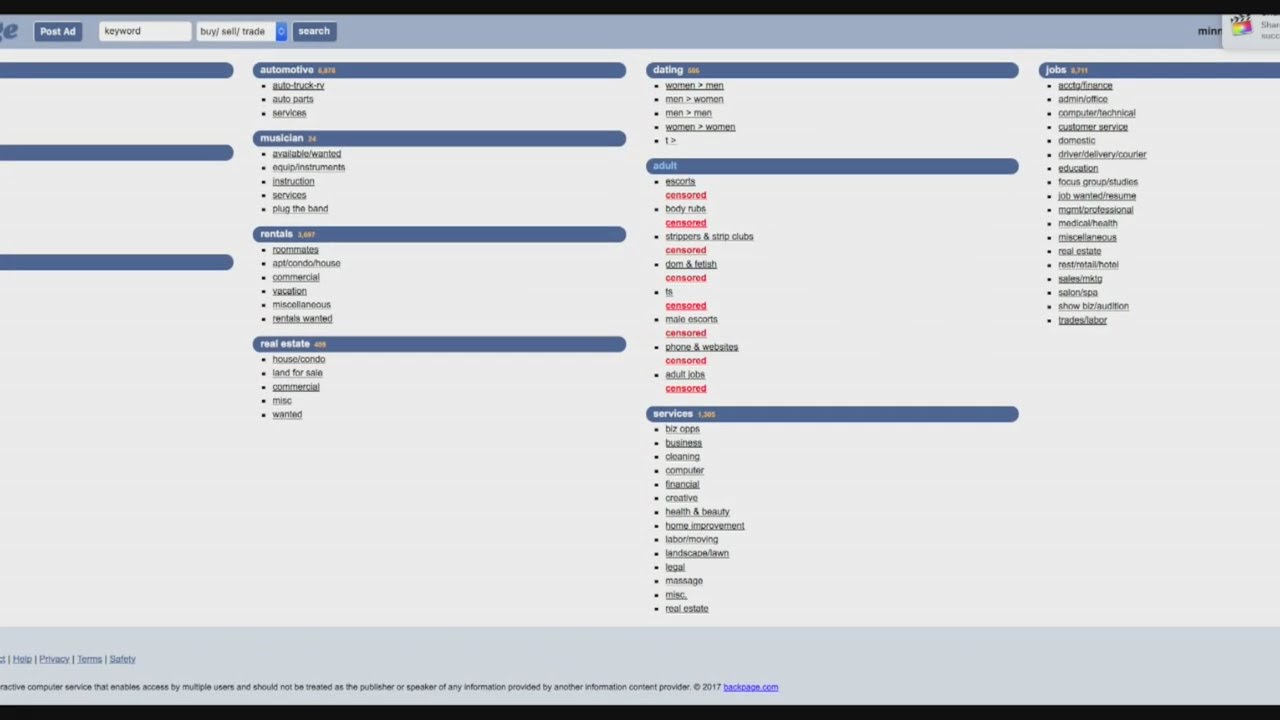Screen dimensions: 1280x720
Task: Open the home improvement link
Action: click(704, 526)
